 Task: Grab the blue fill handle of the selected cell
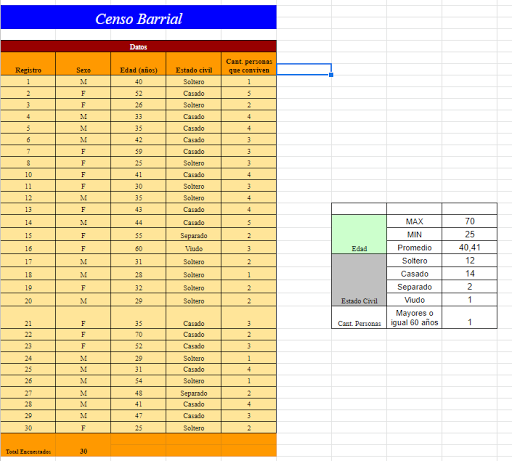point(331,75)
